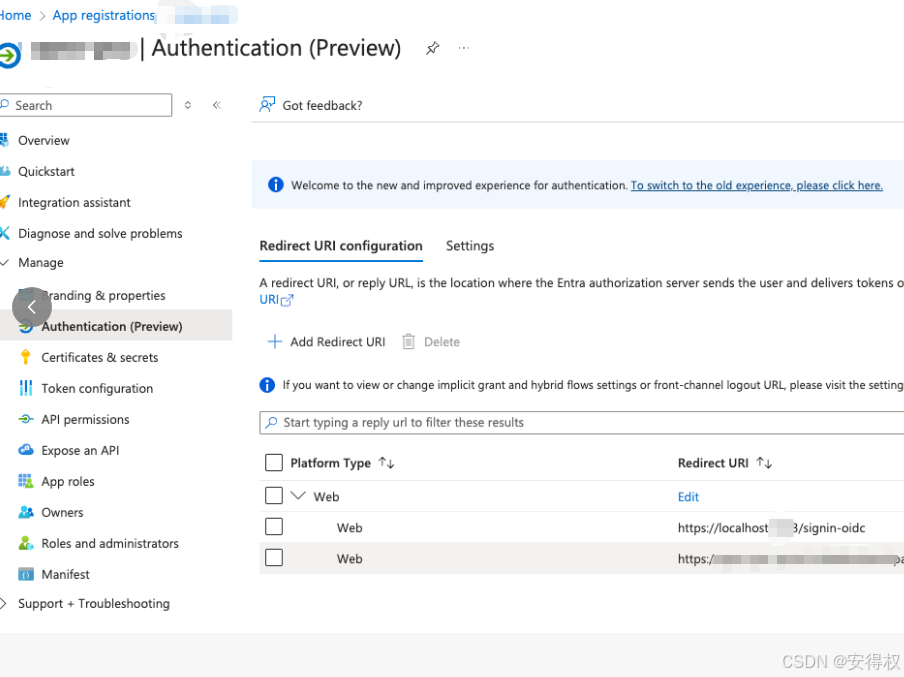Click https://localhost signin-oidc URI text
Viewport: 904px width, 677px height.
[771, 528]
